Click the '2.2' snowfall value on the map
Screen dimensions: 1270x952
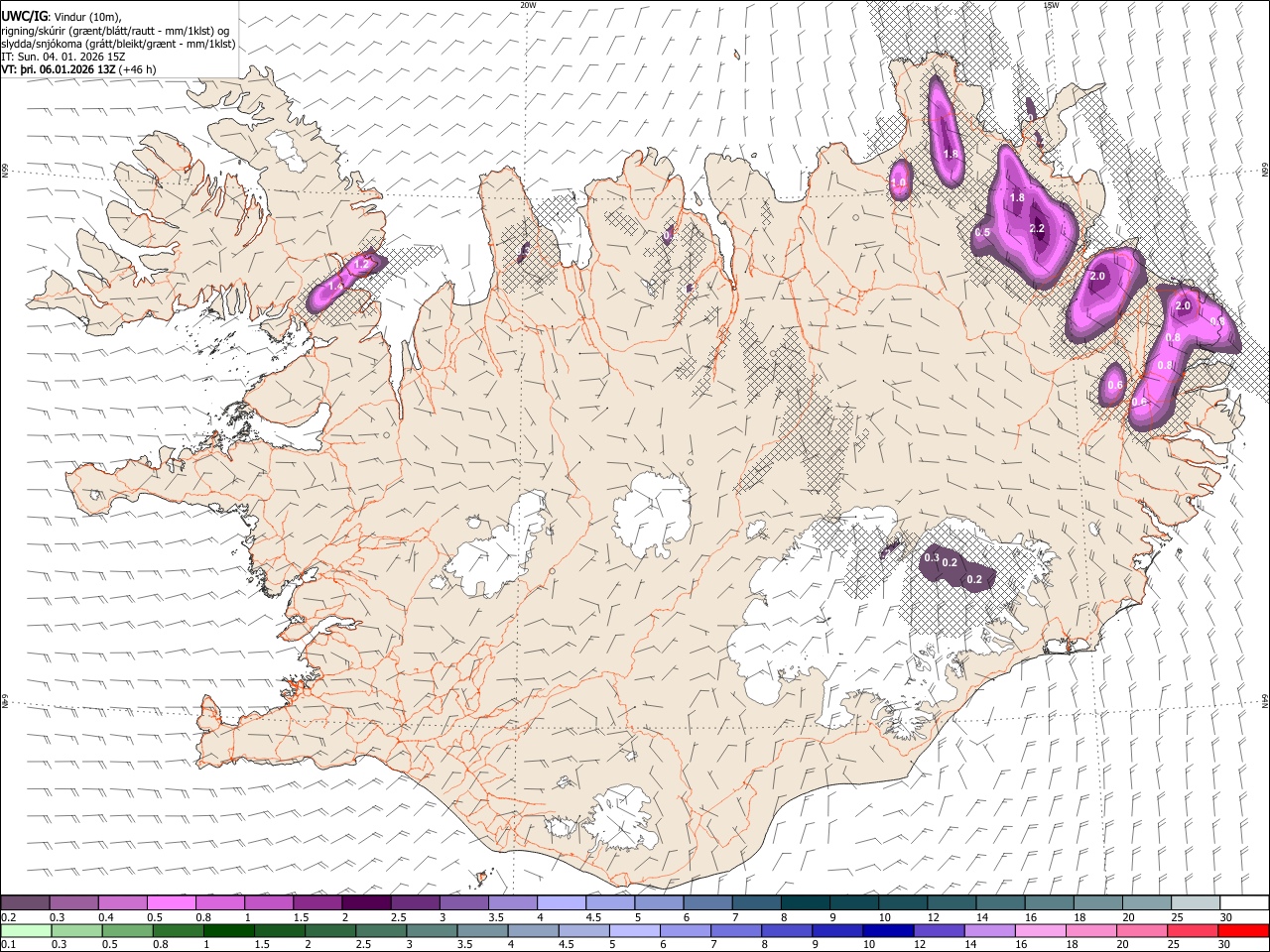pyautogui.click(x=1038, y=228)
